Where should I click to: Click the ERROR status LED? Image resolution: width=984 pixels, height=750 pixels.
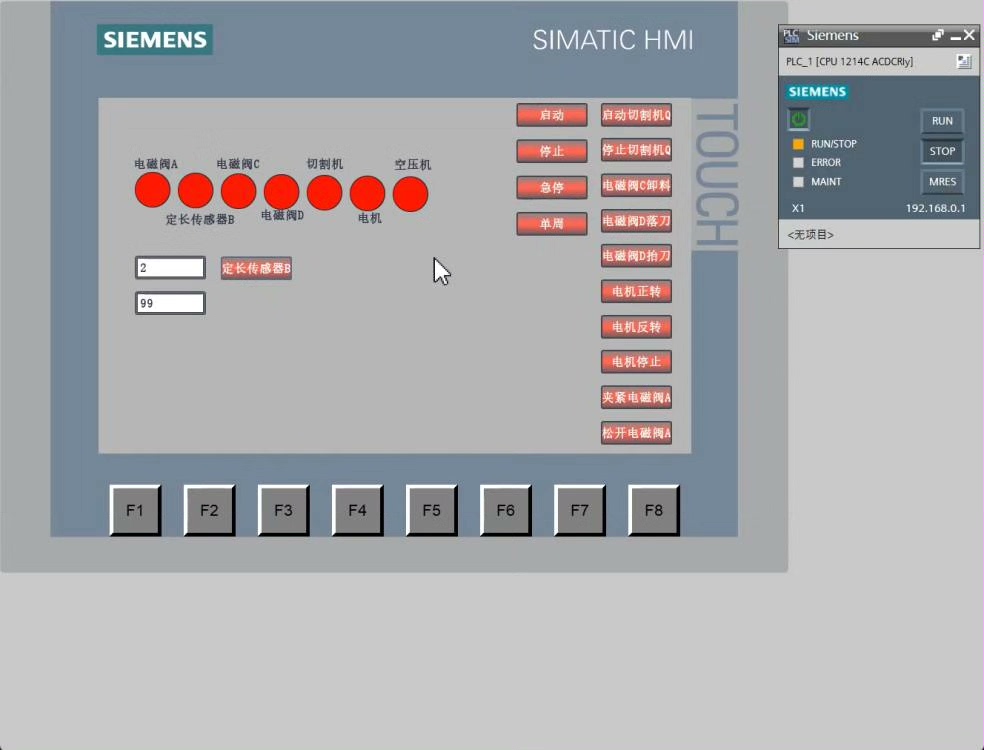798,163
